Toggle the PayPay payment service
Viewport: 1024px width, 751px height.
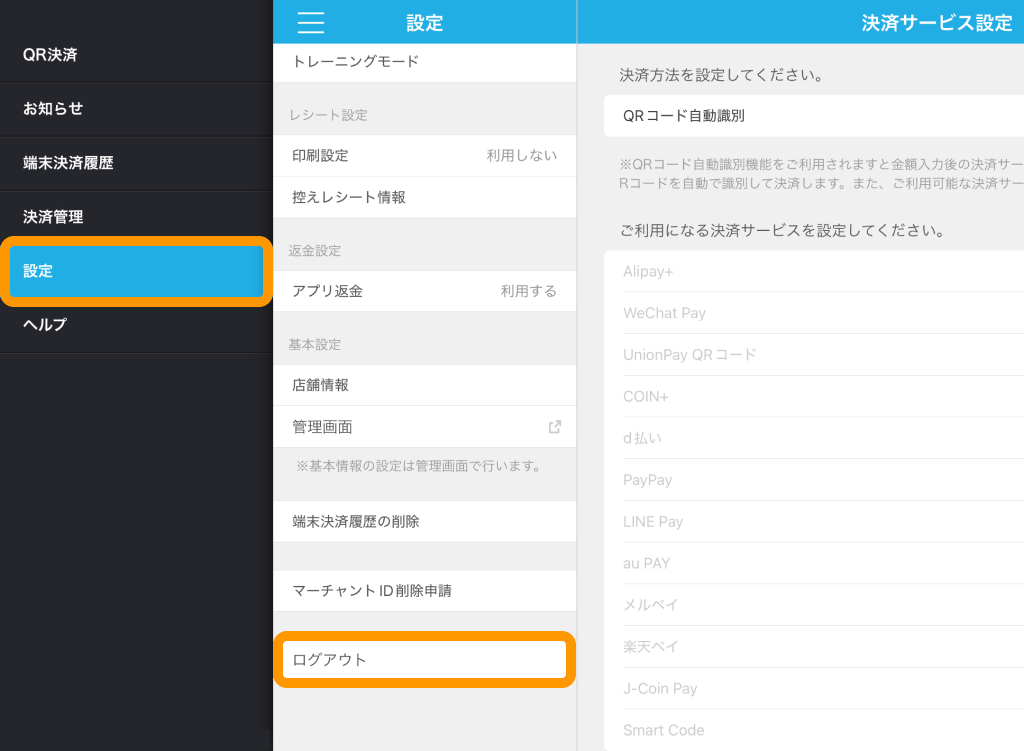click(x=813, y=480)
